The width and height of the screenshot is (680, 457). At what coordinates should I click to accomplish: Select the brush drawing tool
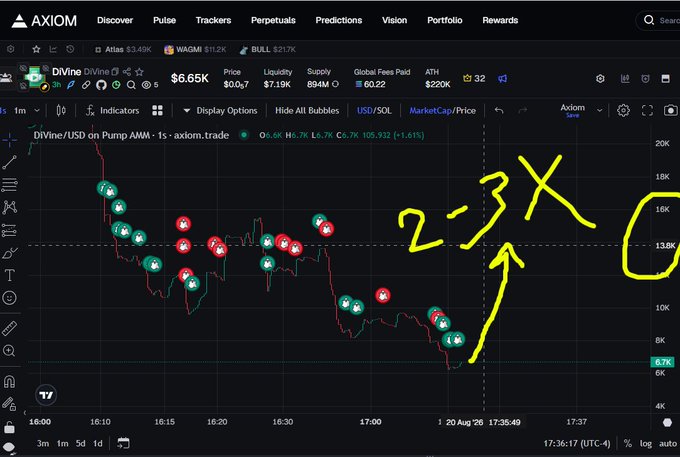10,252
